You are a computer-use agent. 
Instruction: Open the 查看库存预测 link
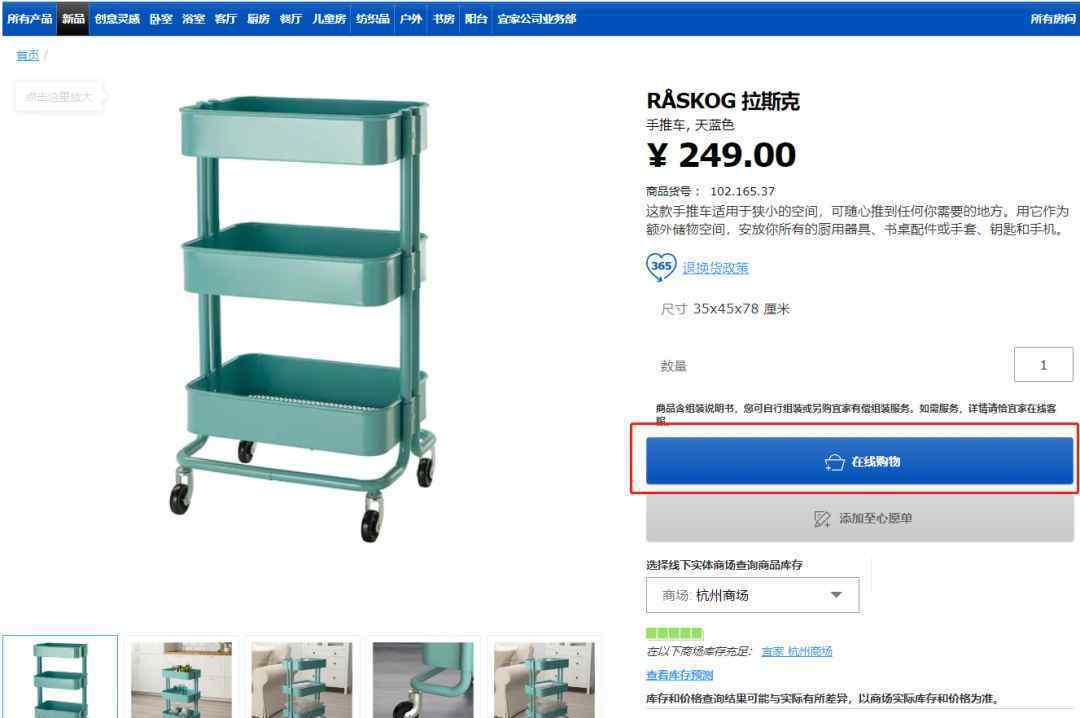679,675
